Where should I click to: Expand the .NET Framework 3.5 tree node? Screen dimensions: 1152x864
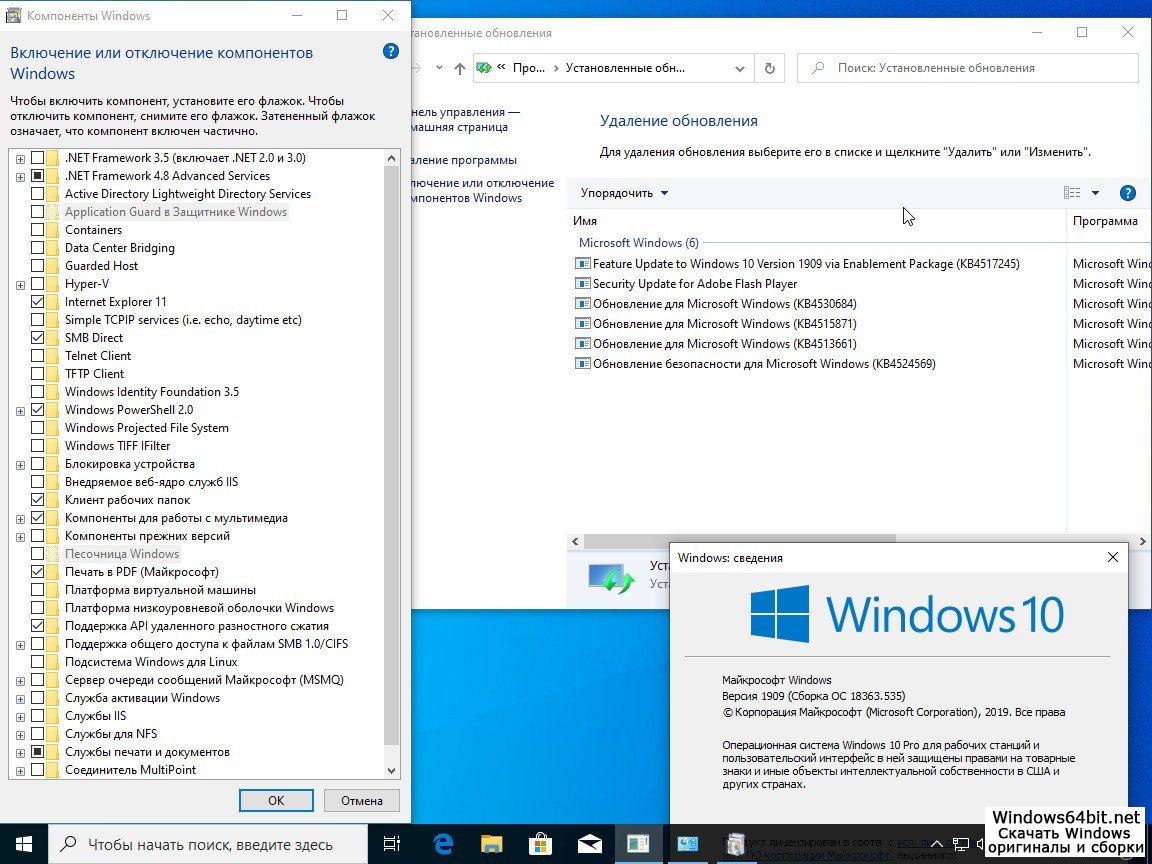click(20, 158)
